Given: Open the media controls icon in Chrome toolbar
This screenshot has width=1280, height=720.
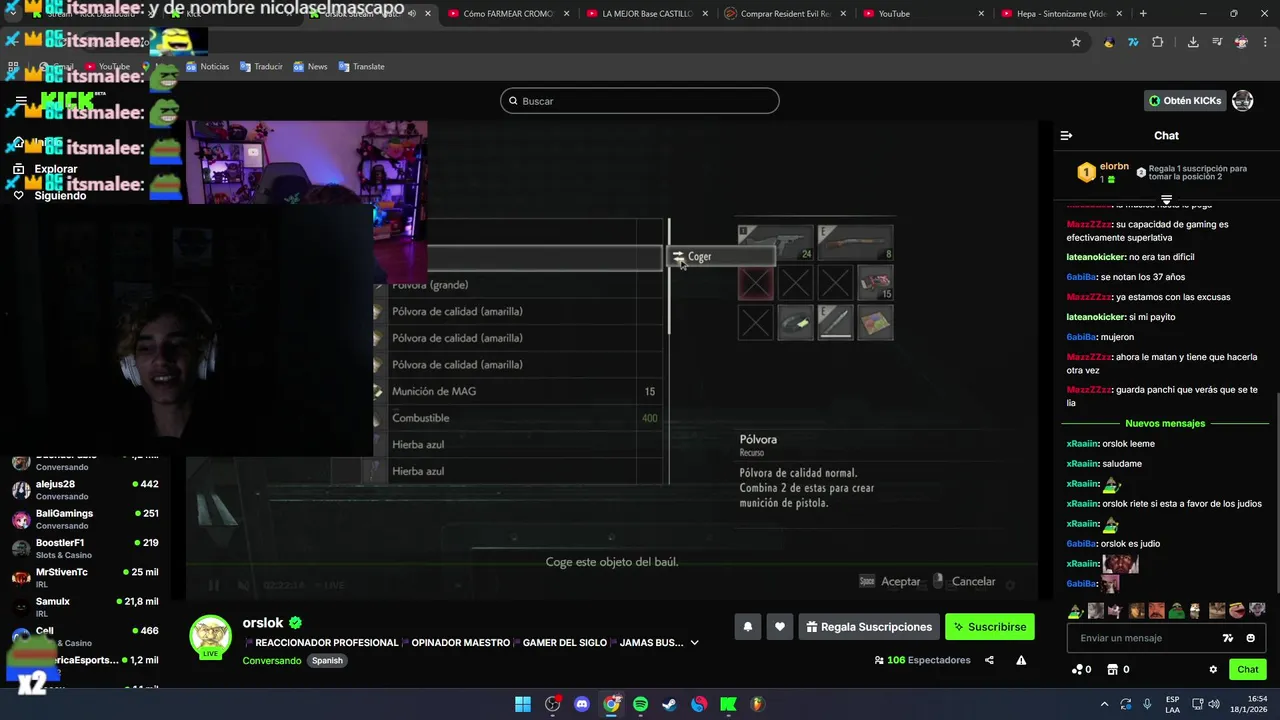Looking at the screenshot, I should (x=1217, y=42).
